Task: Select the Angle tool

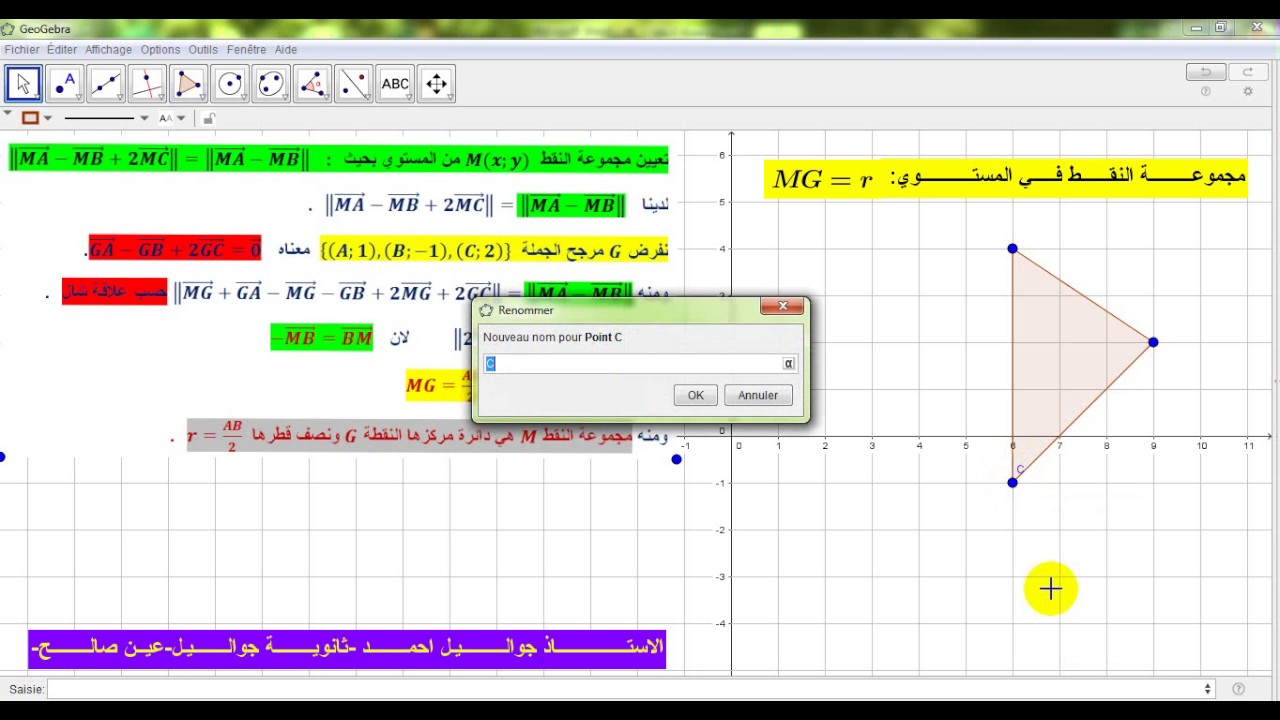Action: point(313,84)
